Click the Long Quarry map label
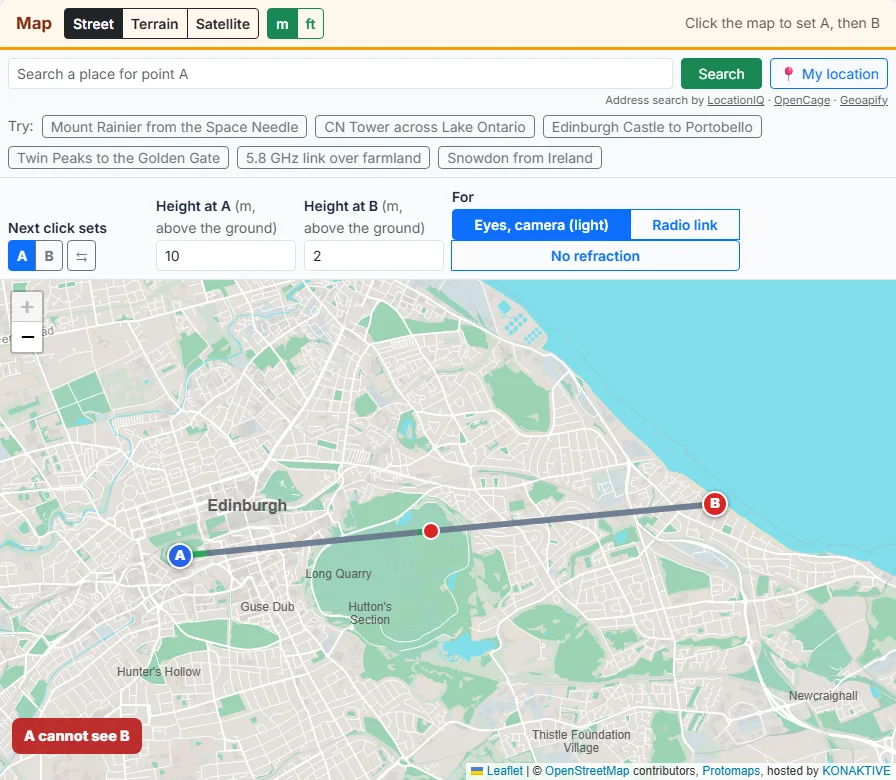This screenshot has width=896, height=780. (x=338, y=574)
